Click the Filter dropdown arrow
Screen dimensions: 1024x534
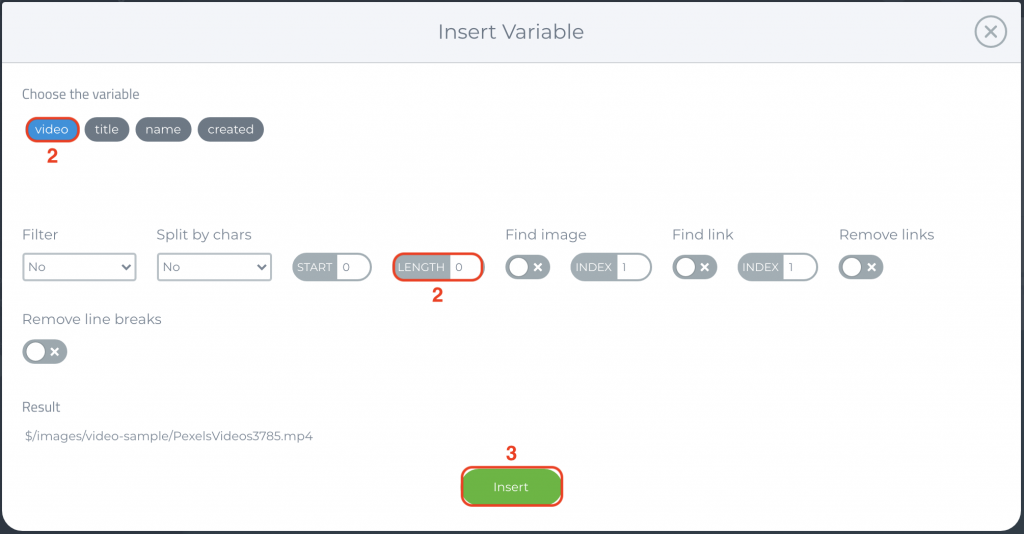[x=126, y=267]
